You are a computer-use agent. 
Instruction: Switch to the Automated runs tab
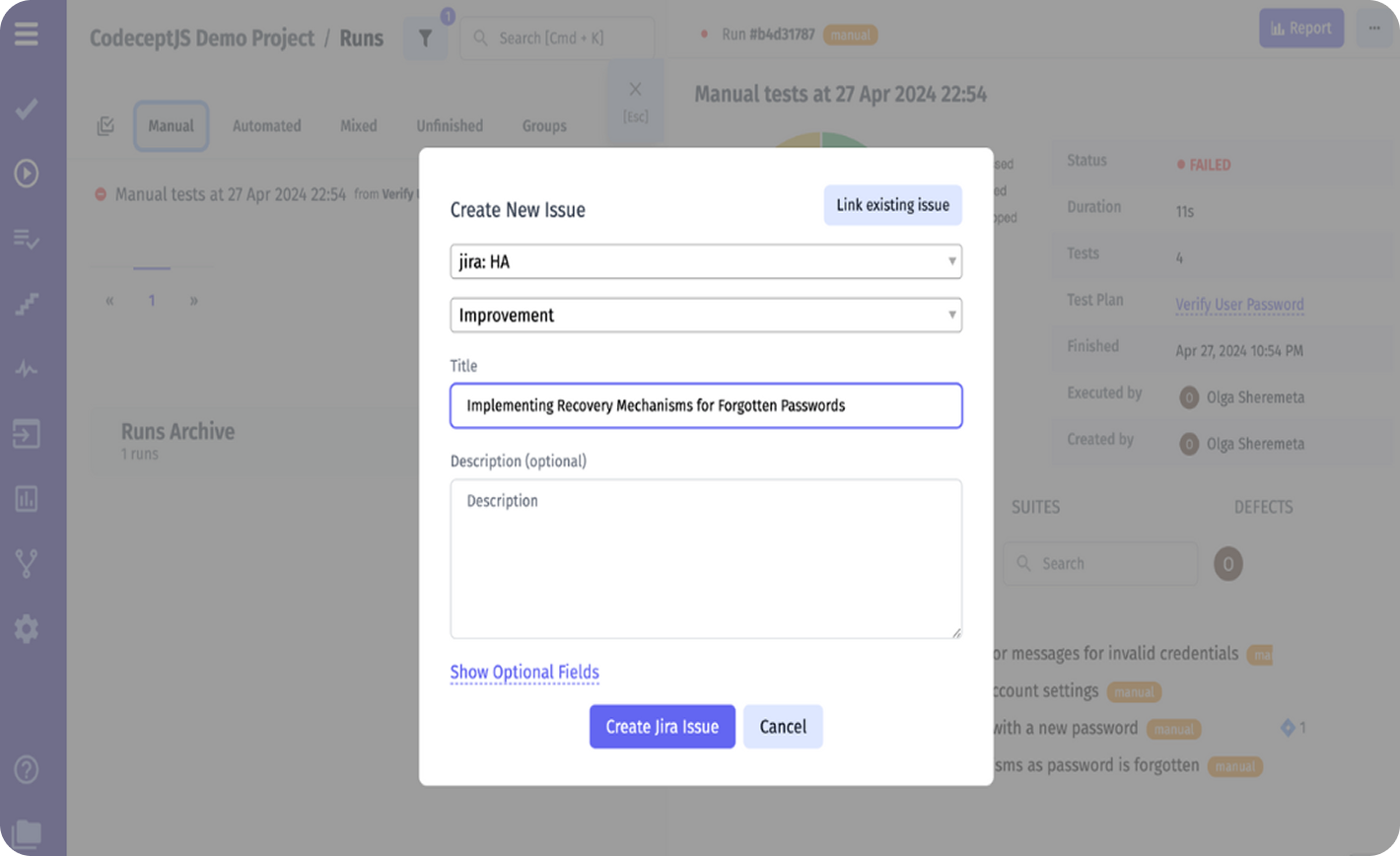pyautogui.click(x=266, y=126)
